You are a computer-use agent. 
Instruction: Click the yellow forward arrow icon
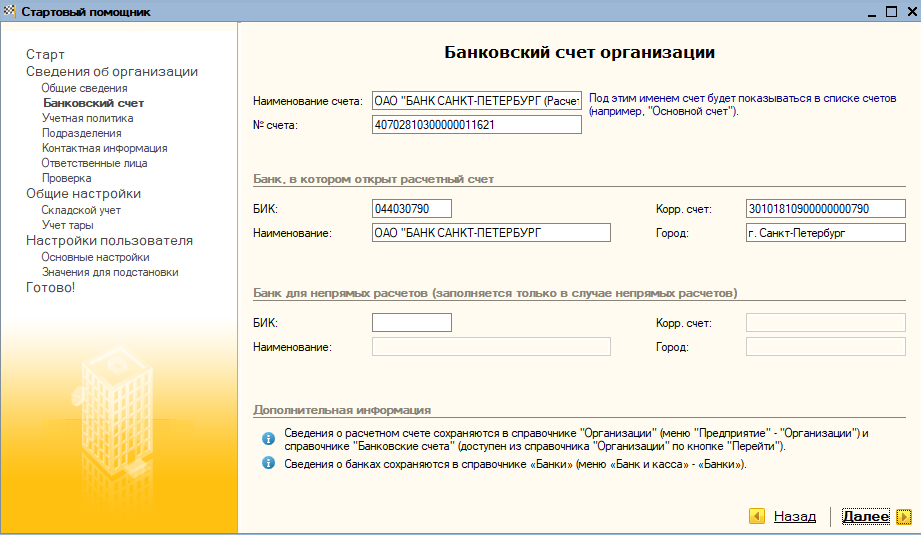pyautogui.click(x=904, y=516)
